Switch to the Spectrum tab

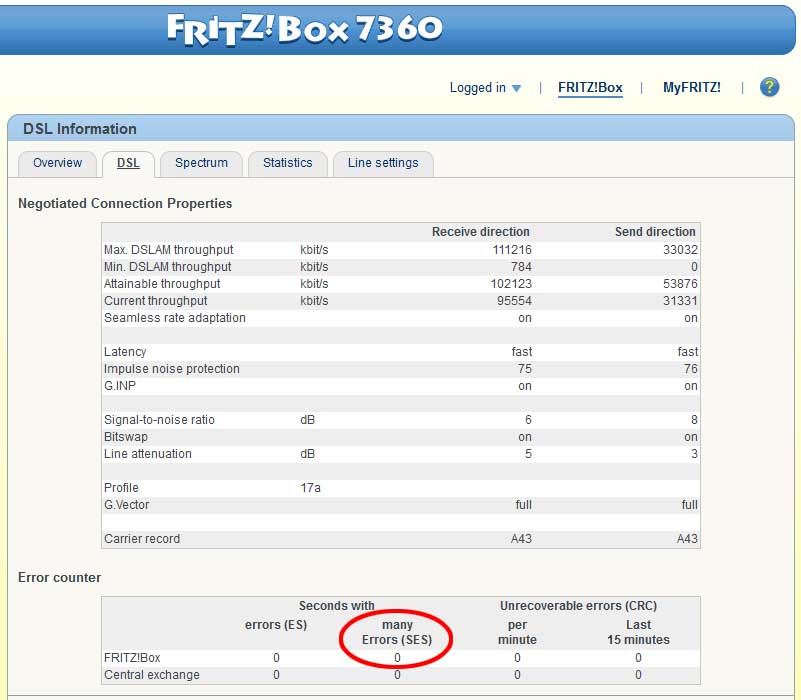(x=201, y=163)
